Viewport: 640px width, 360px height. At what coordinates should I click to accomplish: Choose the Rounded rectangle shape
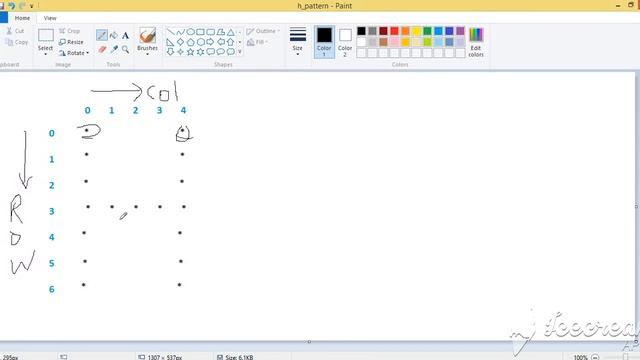point(211,32)
